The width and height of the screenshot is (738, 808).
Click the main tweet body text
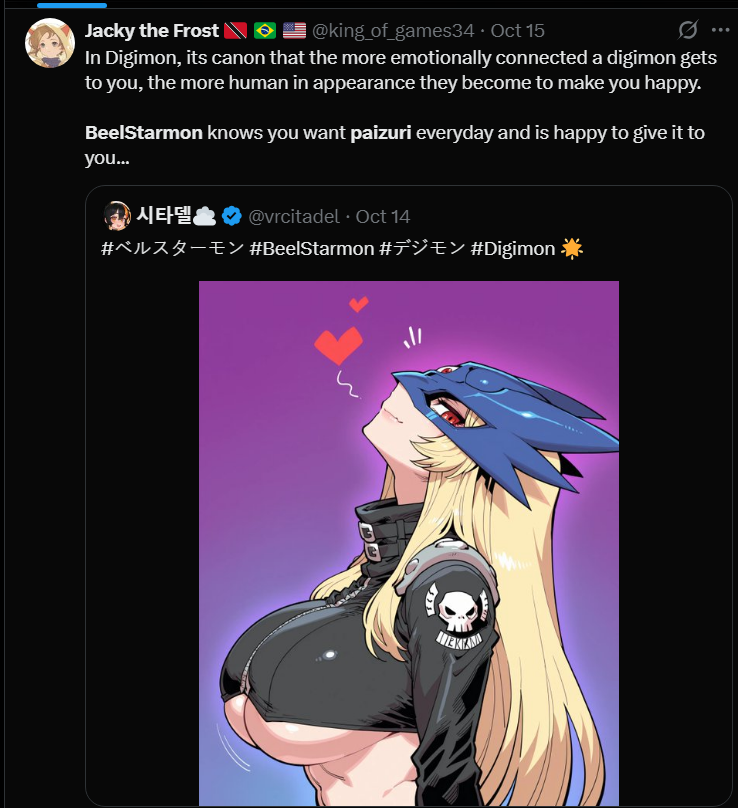point(401,108)
